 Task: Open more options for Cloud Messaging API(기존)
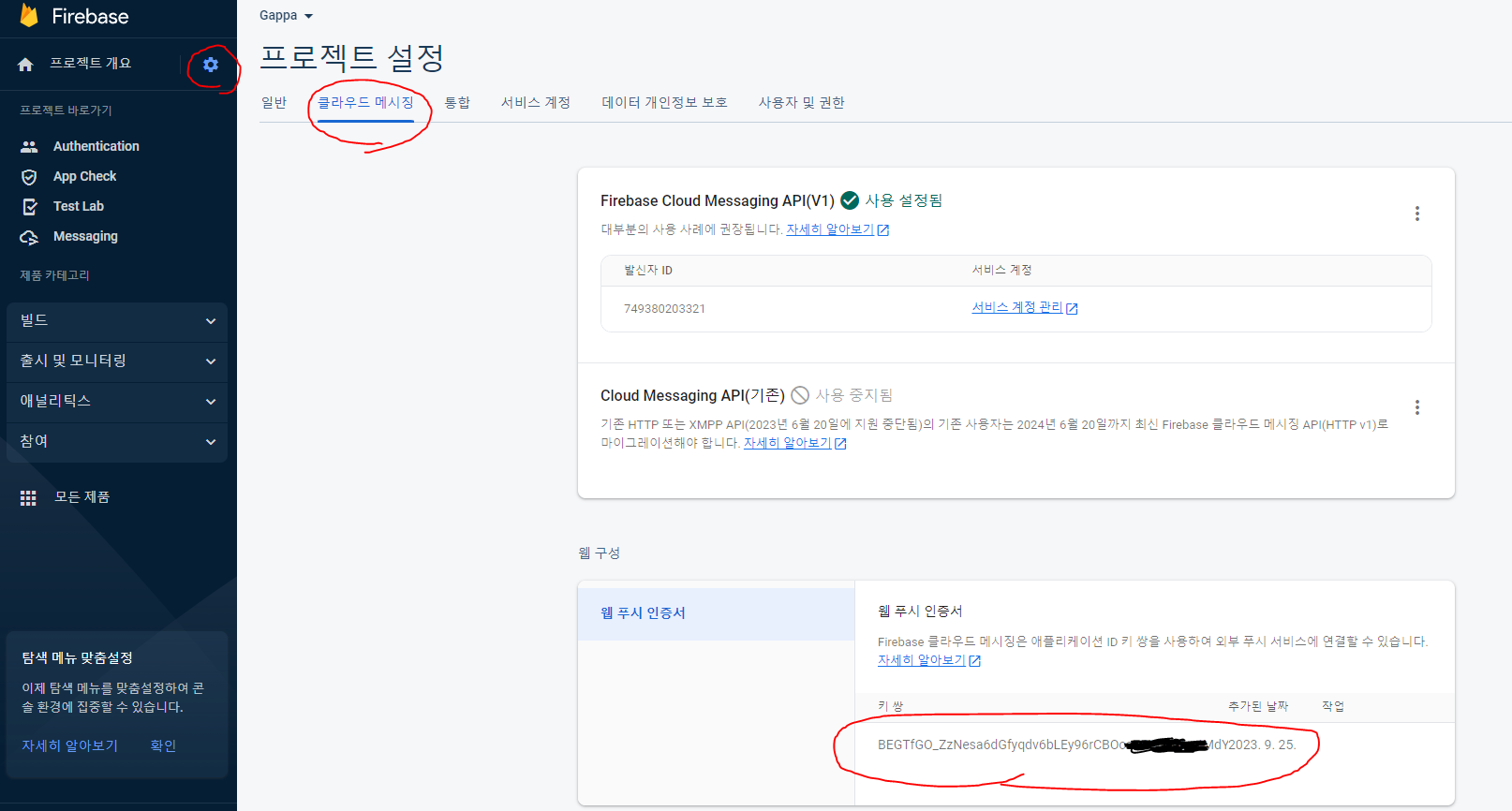coord(1416,407)
